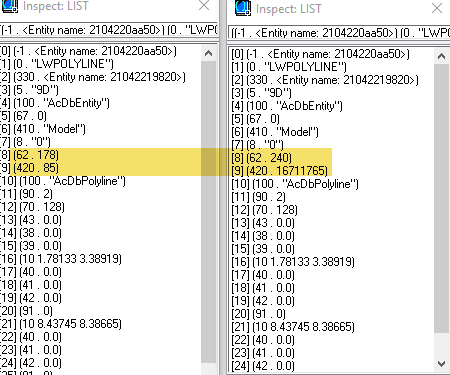Select row [11] (90 . 2) in left window
The image size is (450, 375).
tap(26, 194)
